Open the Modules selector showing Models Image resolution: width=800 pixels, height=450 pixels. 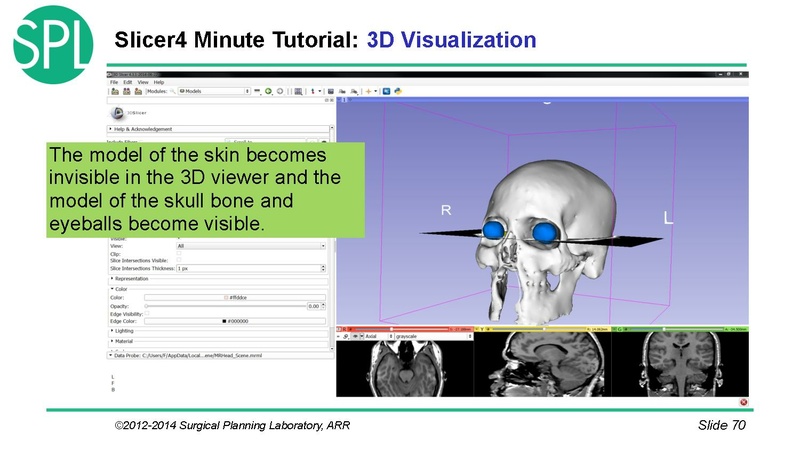point(214,91)
